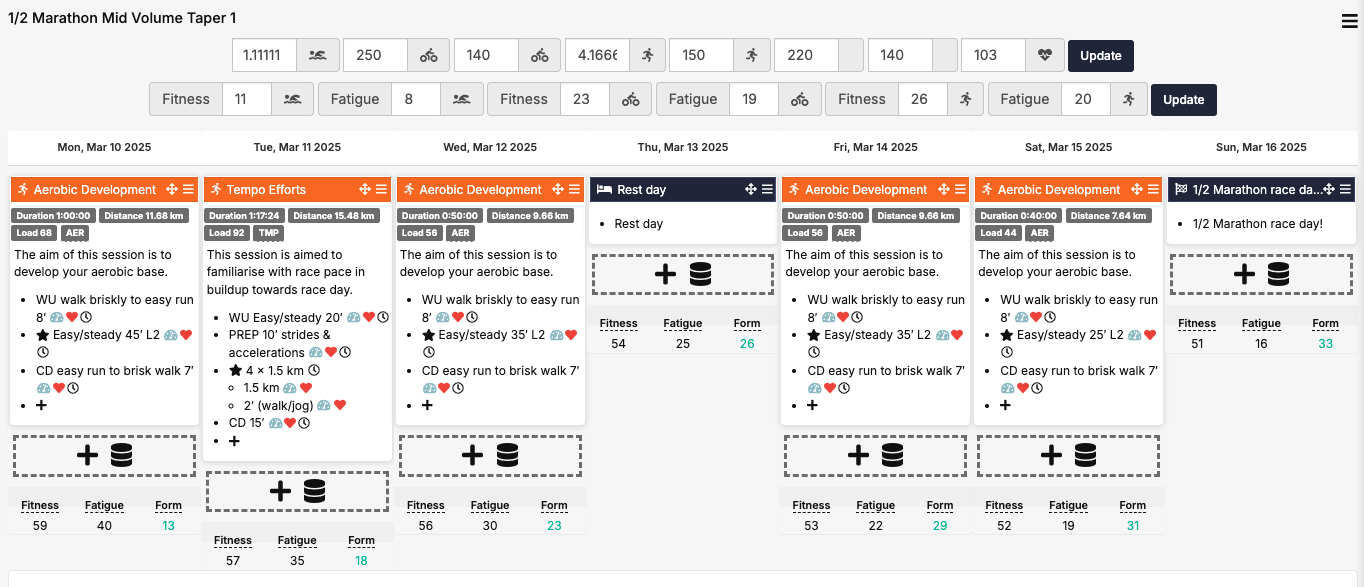The width and height of the screenshot is (1364, 587).
Task: Expand the Friday Aerobic Development options menu
Action: (960, 189)
